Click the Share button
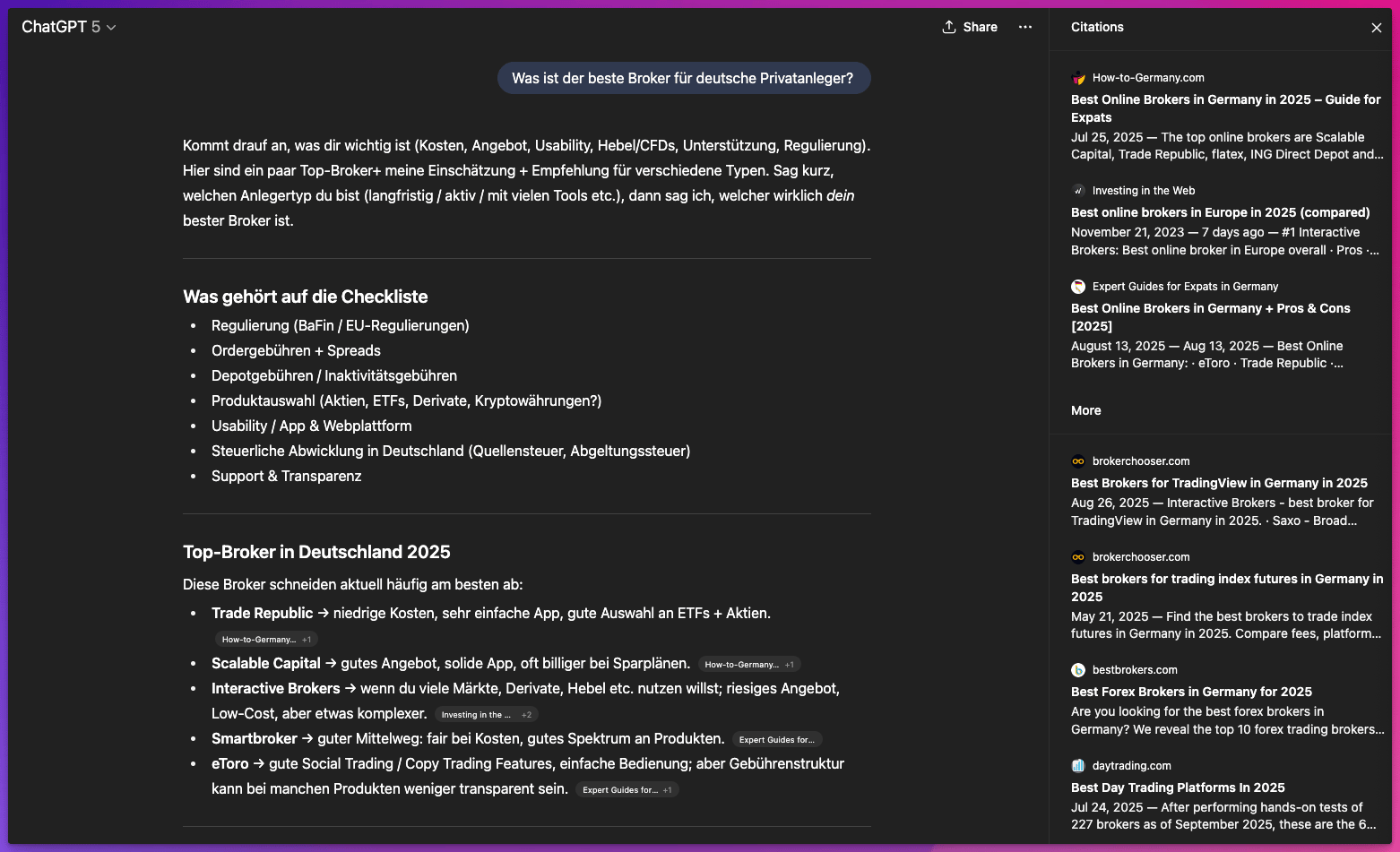 [970, 27]
